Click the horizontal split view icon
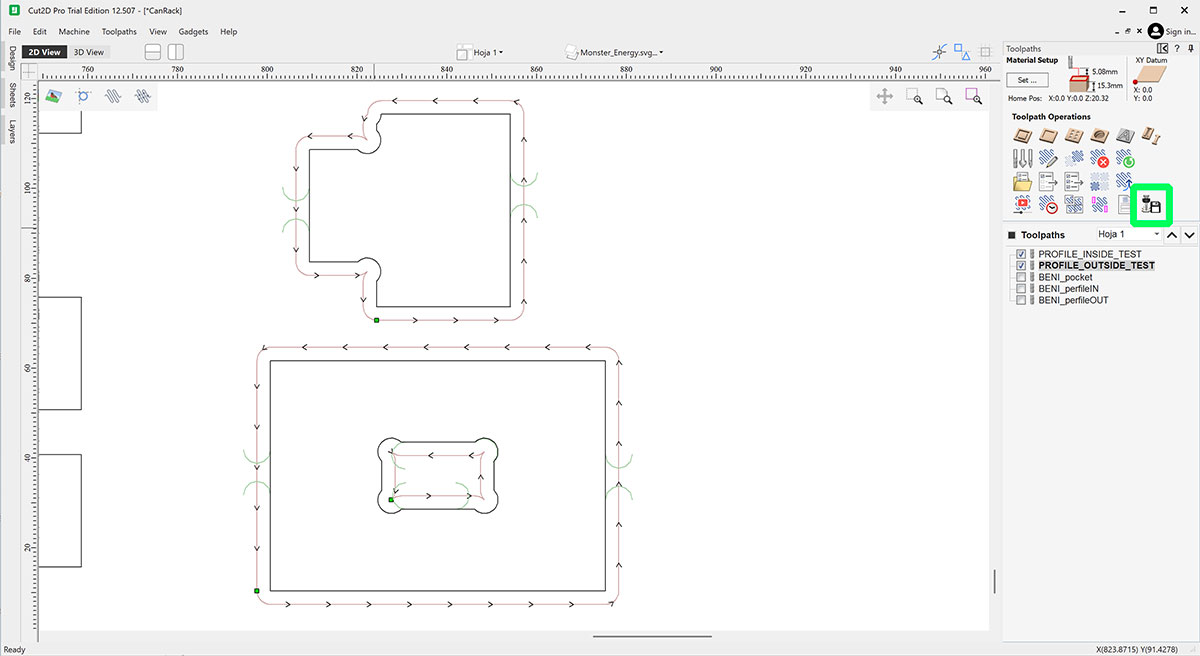 153,52
